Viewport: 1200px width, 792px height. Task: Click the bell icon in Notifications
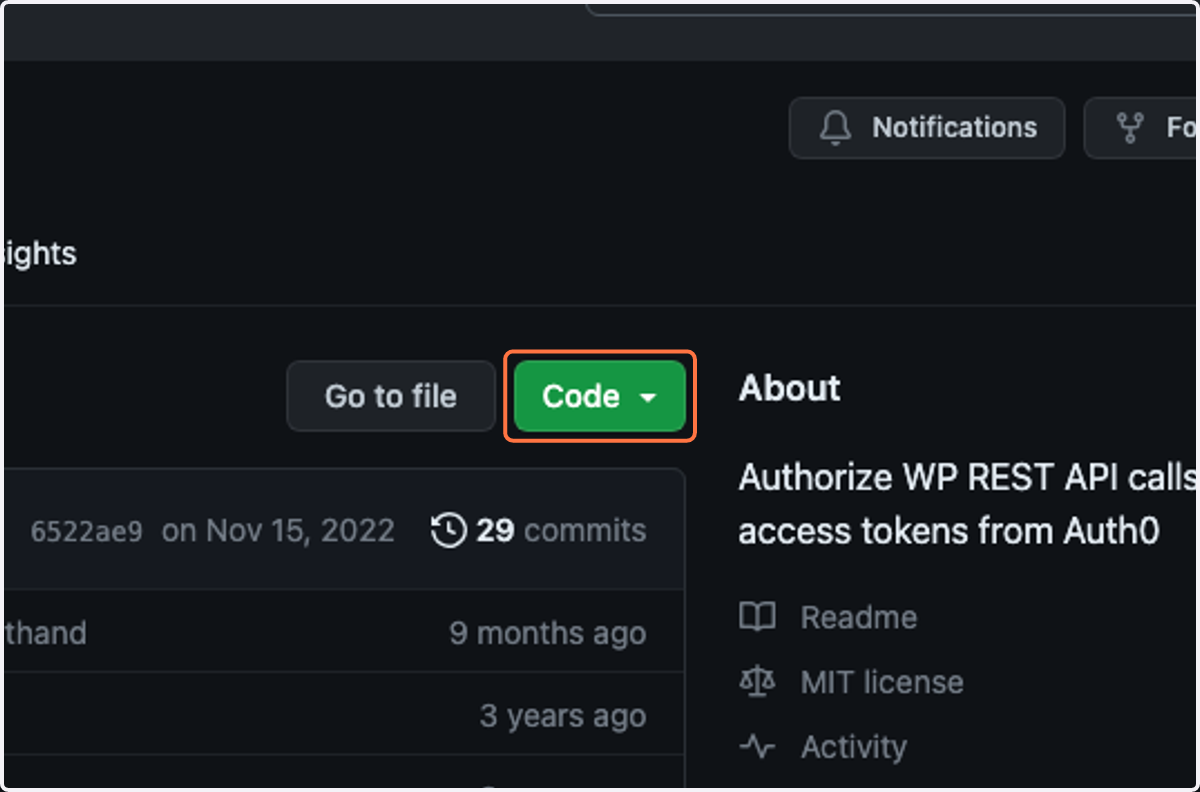(836, 128)
